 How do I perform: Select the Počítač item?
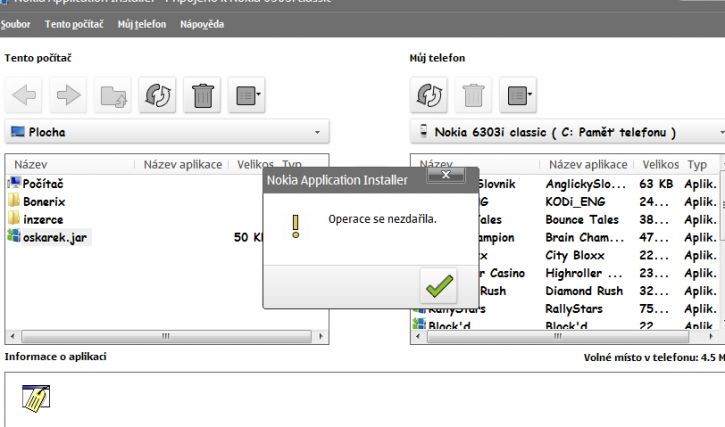click(43, 184)
